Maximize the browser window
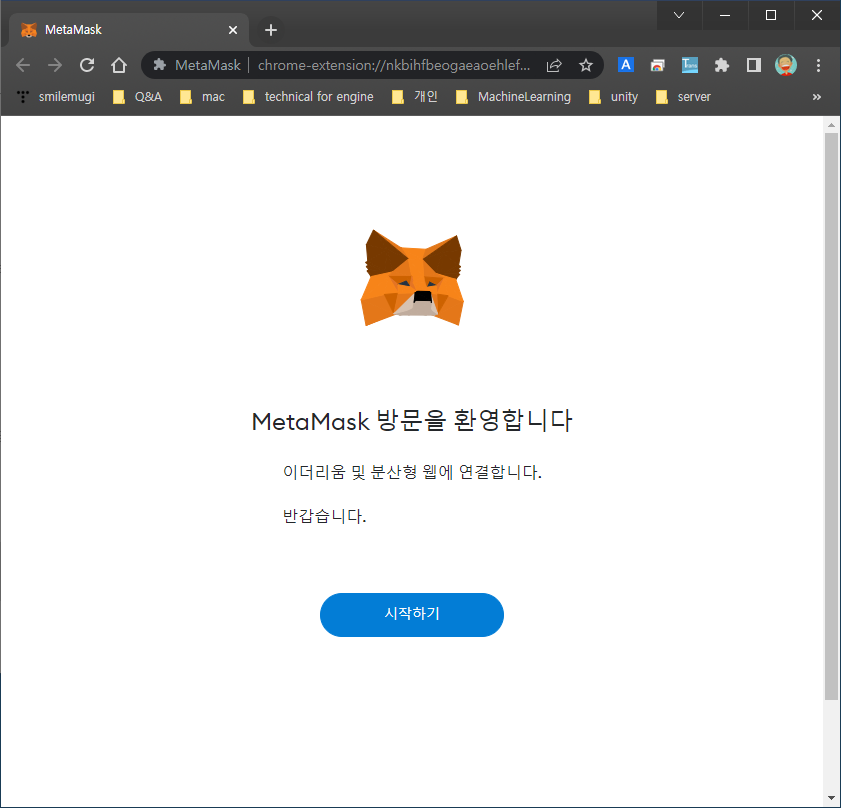This screenshot has height=808, width=841. (x=771, y=15)
